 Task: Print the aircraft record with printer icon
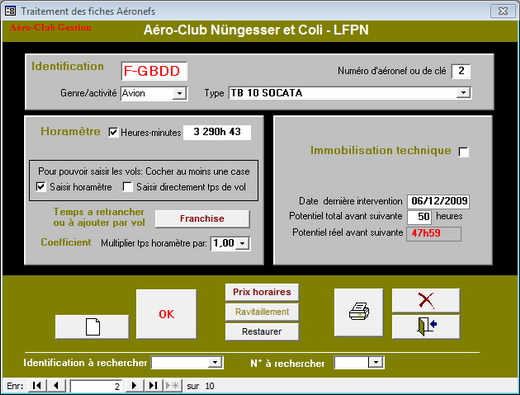[x=359, y=312]
